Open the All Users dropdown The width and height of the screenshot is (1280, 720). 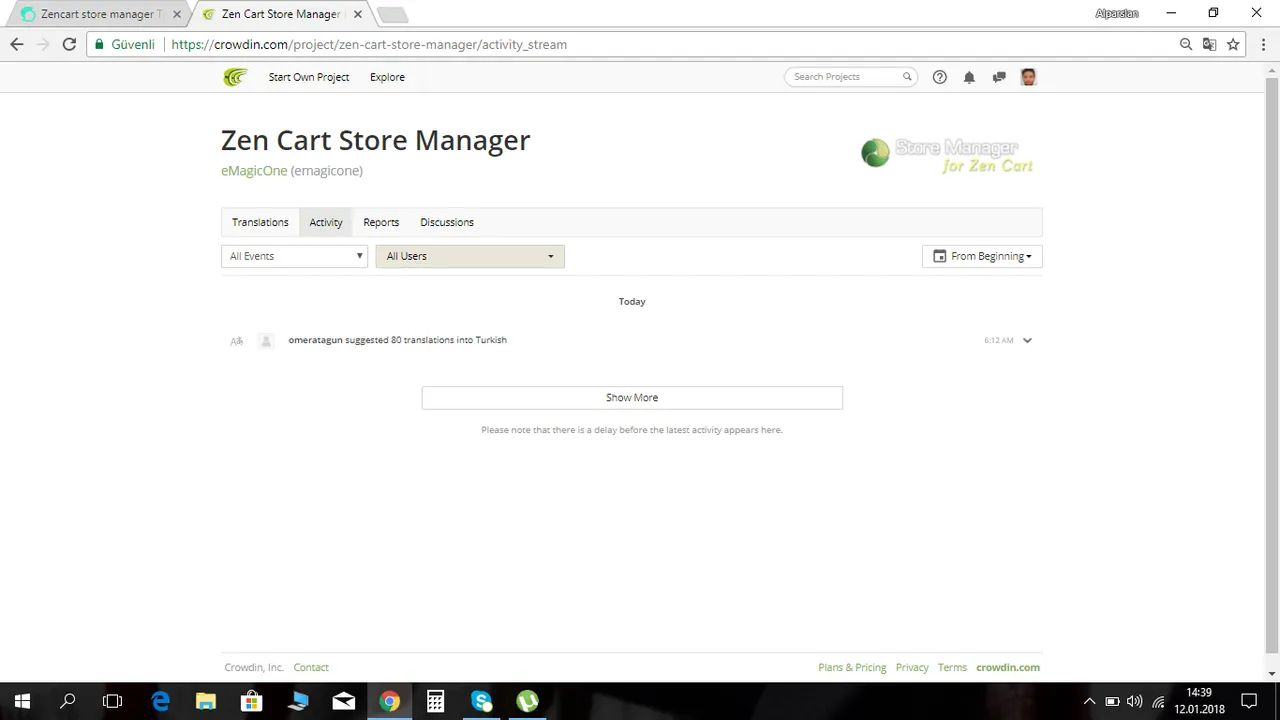pos(470,256)
